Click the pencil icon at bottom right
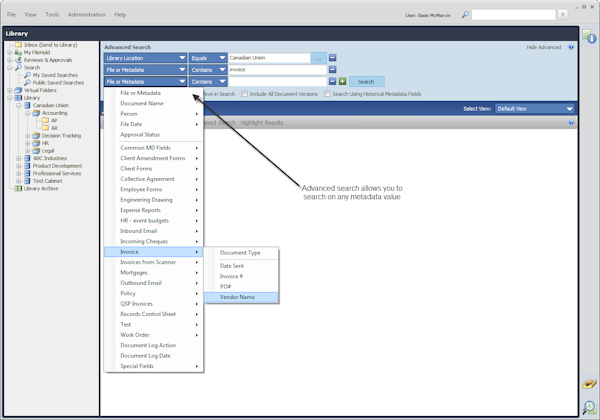Screen dimensions: 600x420 (589, 384)
